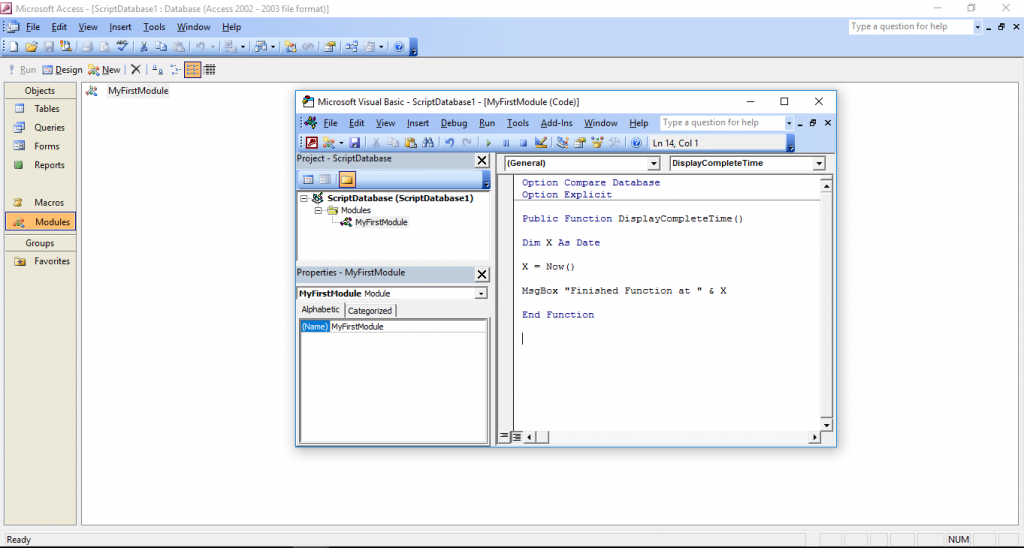Switch to Small Icons view
The width and height of the screenshot is (1024, 548).
click(x=175, y=70)
